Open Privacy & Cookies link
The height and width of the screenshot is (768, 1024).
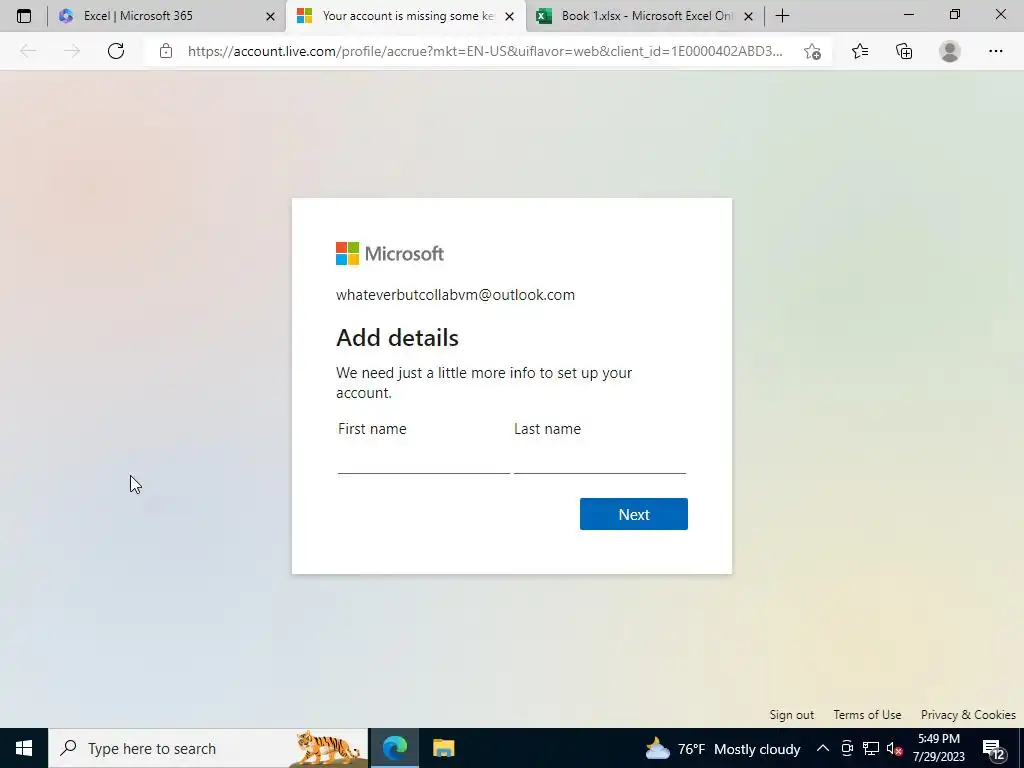coord(968,714)
